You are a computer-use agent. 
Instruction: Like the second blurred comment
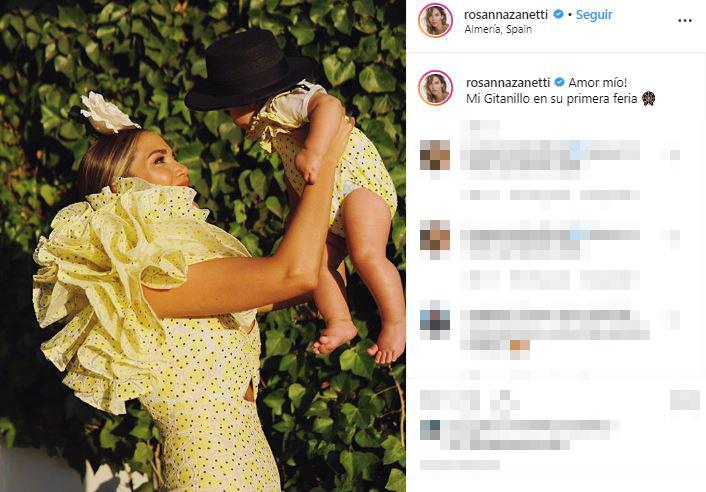[674, 235]
